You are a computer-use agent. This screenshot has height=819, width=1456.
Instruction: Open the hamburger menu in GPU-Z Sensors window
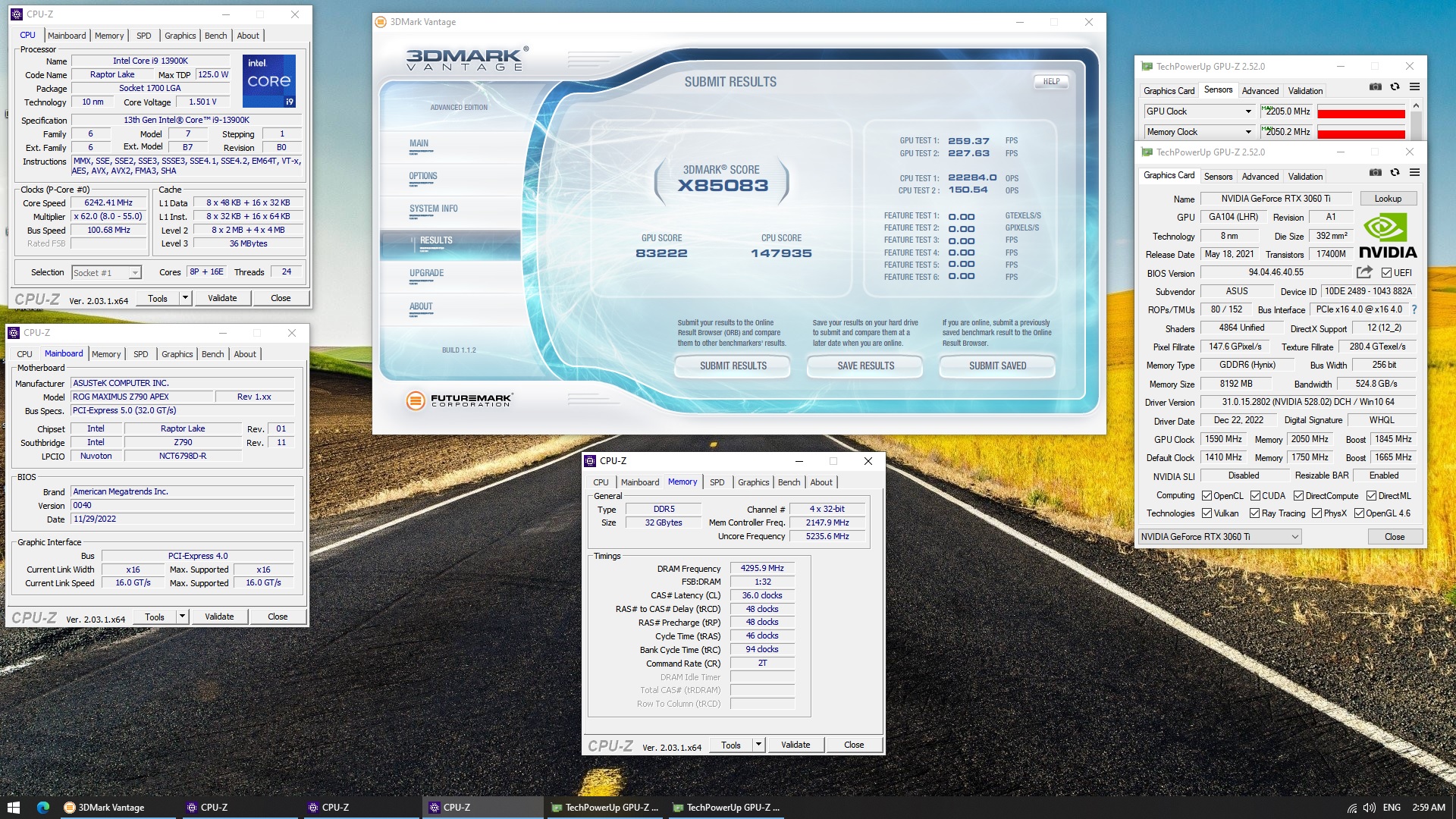1414,87
